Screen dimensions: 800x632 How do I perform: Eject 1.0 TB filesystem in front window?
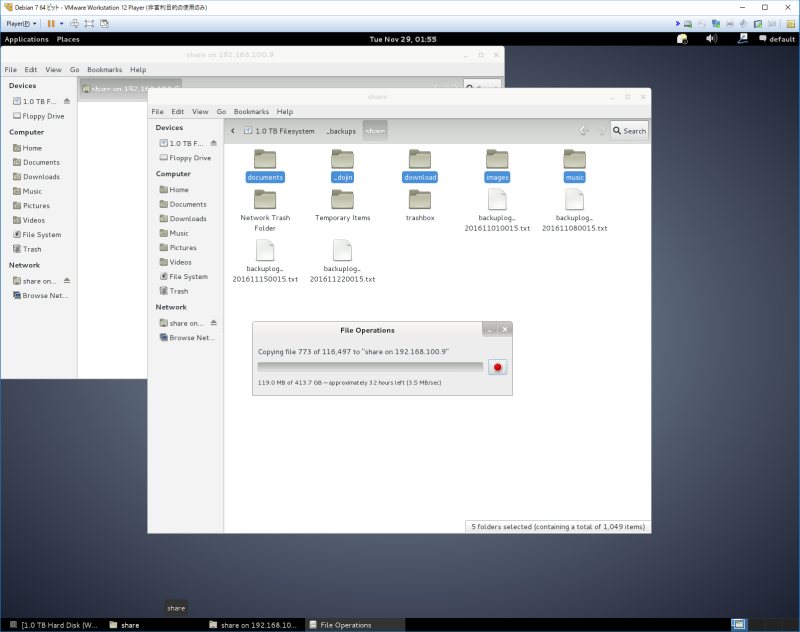coord(214,143)
